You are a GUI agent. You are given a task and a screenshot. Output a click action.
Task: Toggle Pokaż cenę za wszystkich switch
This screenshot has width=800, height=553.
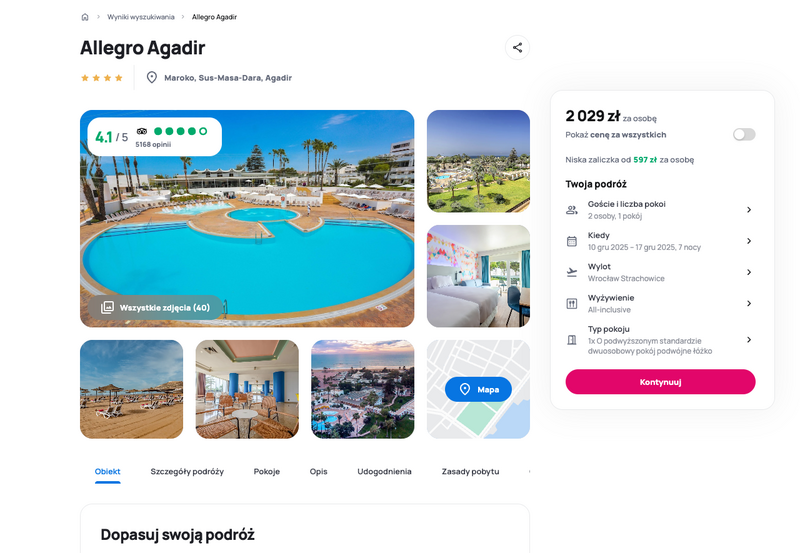click(x=744, y=135)
